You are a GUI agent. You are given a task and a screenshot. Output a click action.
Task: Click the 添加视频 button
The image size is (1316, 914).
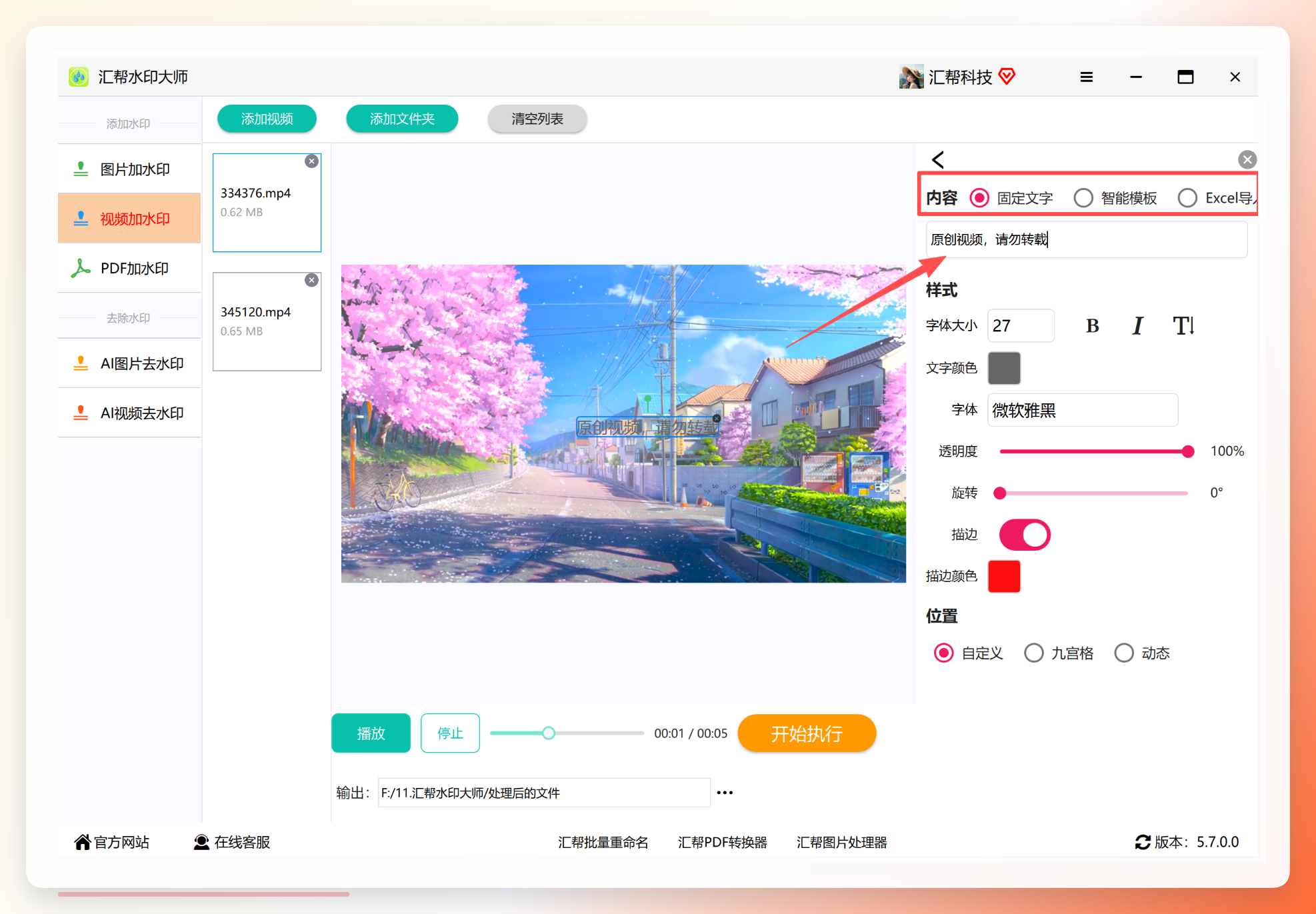click(x=267, y=119)
